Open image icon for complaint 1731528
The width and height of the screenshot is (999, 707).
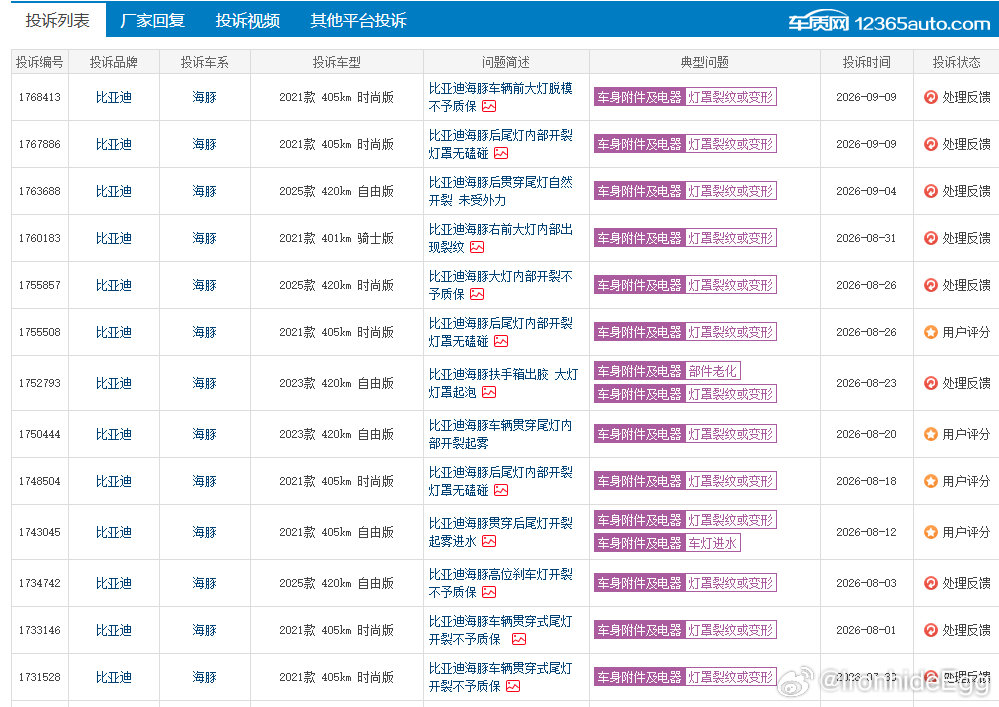(x=513, y=687)
